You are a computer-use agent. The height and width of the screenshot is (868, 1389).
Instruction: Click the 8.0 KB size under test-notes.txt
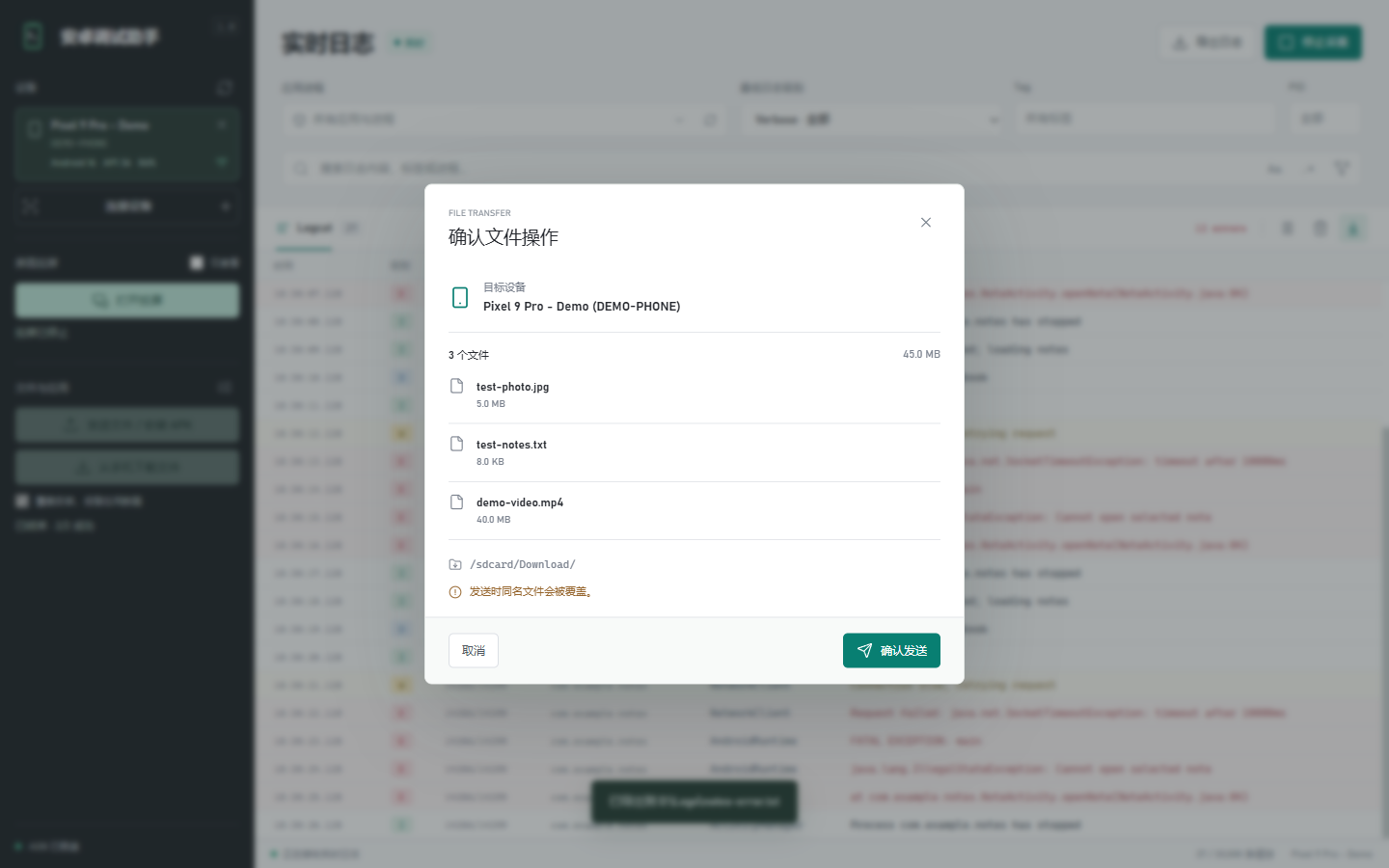click(x=490, y=462)
